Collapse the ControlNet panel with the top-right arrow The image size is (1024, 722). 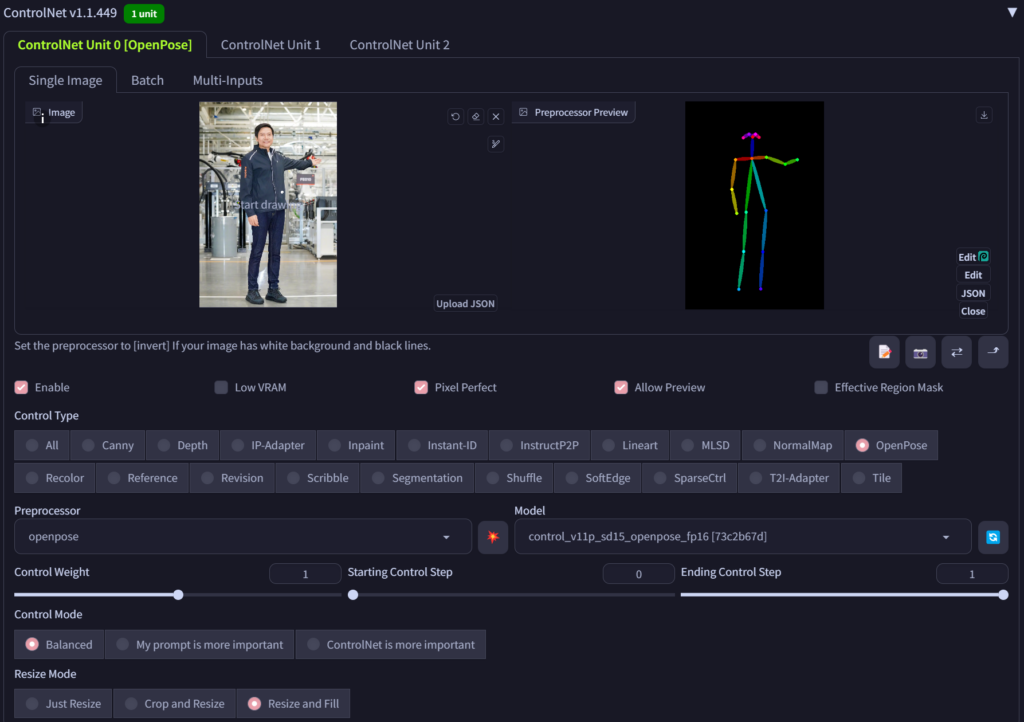click(1011, 13)
